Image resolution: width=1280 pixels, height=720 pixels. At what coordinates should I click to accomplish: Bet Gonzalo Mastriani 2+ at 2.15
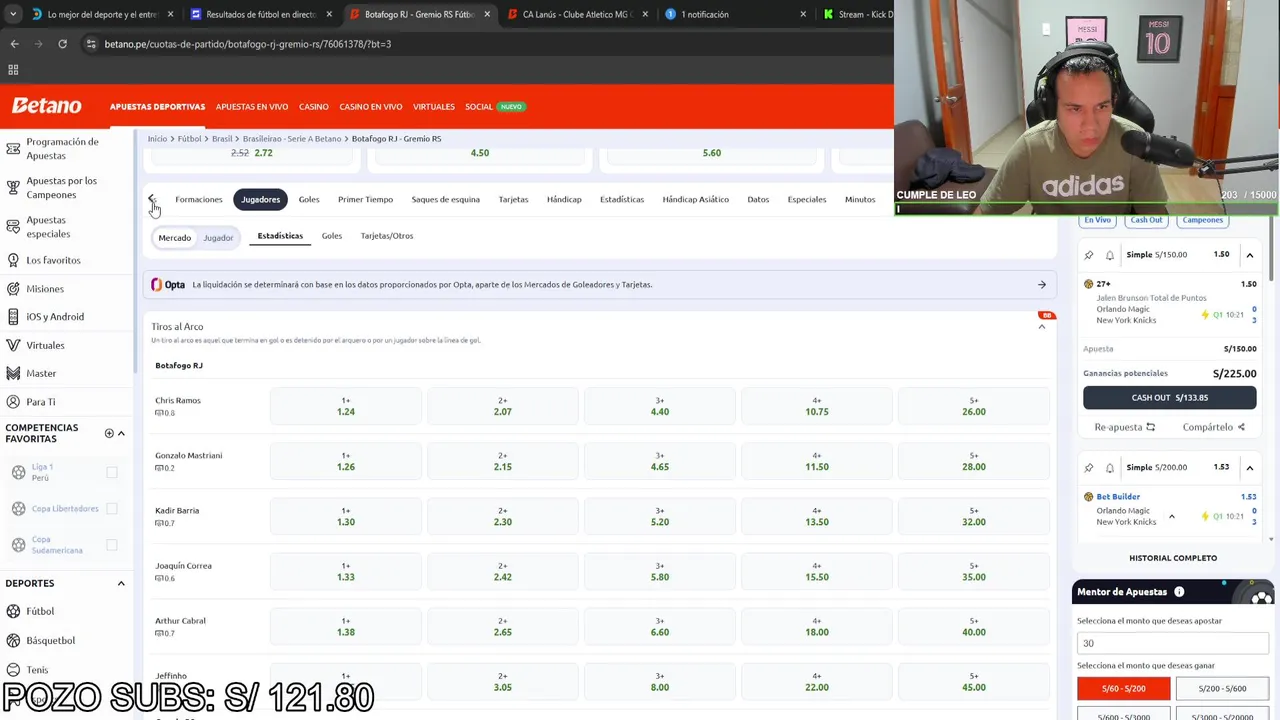[503, 461]
